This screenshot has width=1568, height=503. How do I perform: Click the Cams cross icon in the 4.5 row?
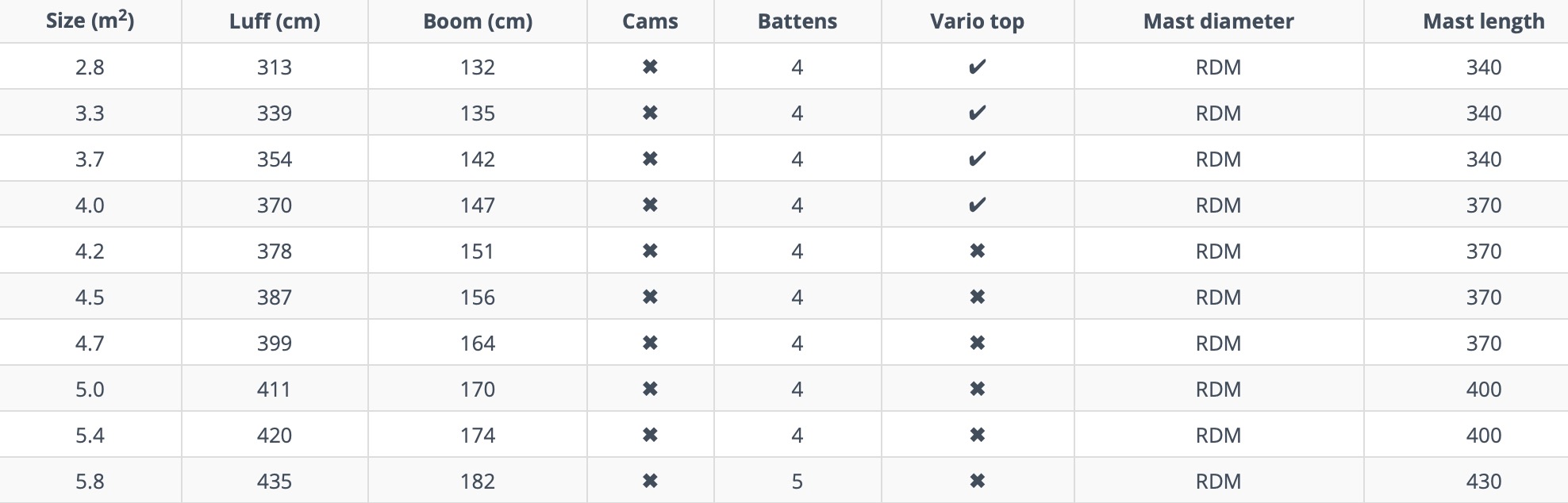coord(650,297)
